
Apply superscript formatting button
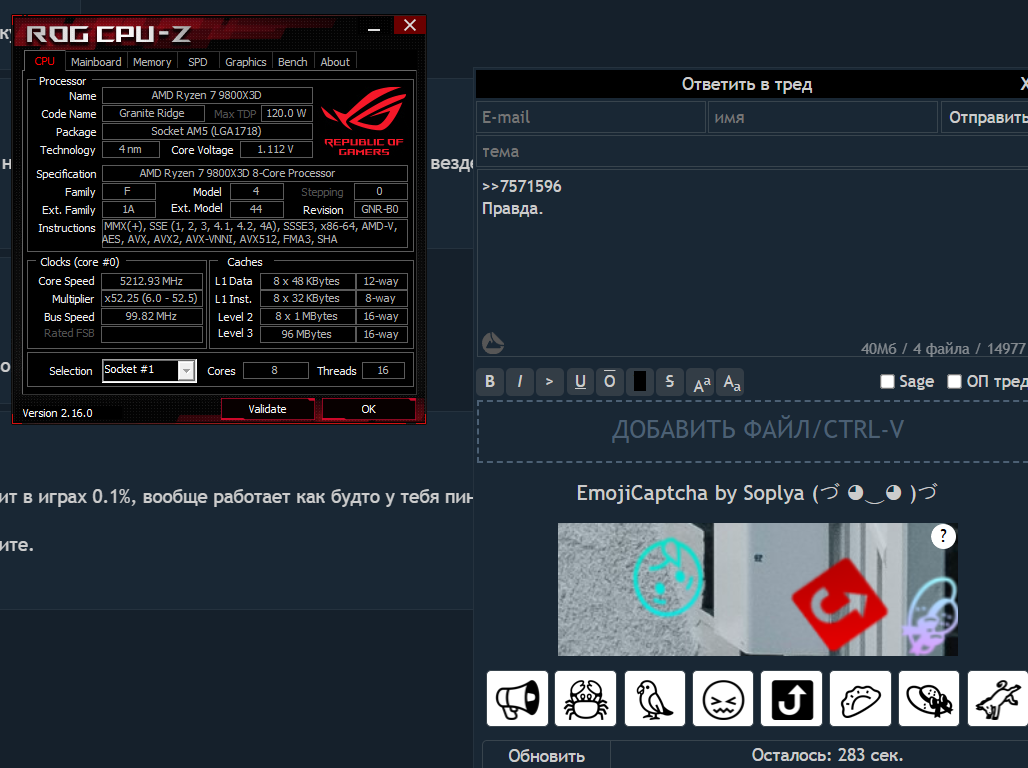point(702,382)
